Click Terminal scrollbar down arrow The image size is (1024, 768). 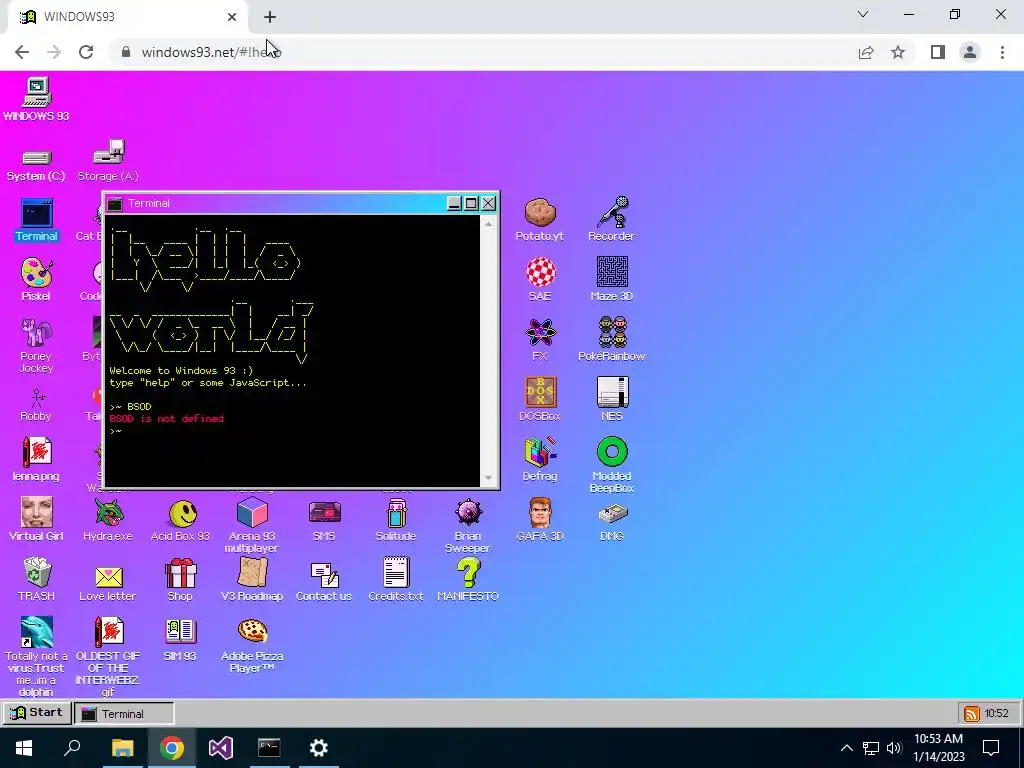pyautogui.click(x=488, y=478)
